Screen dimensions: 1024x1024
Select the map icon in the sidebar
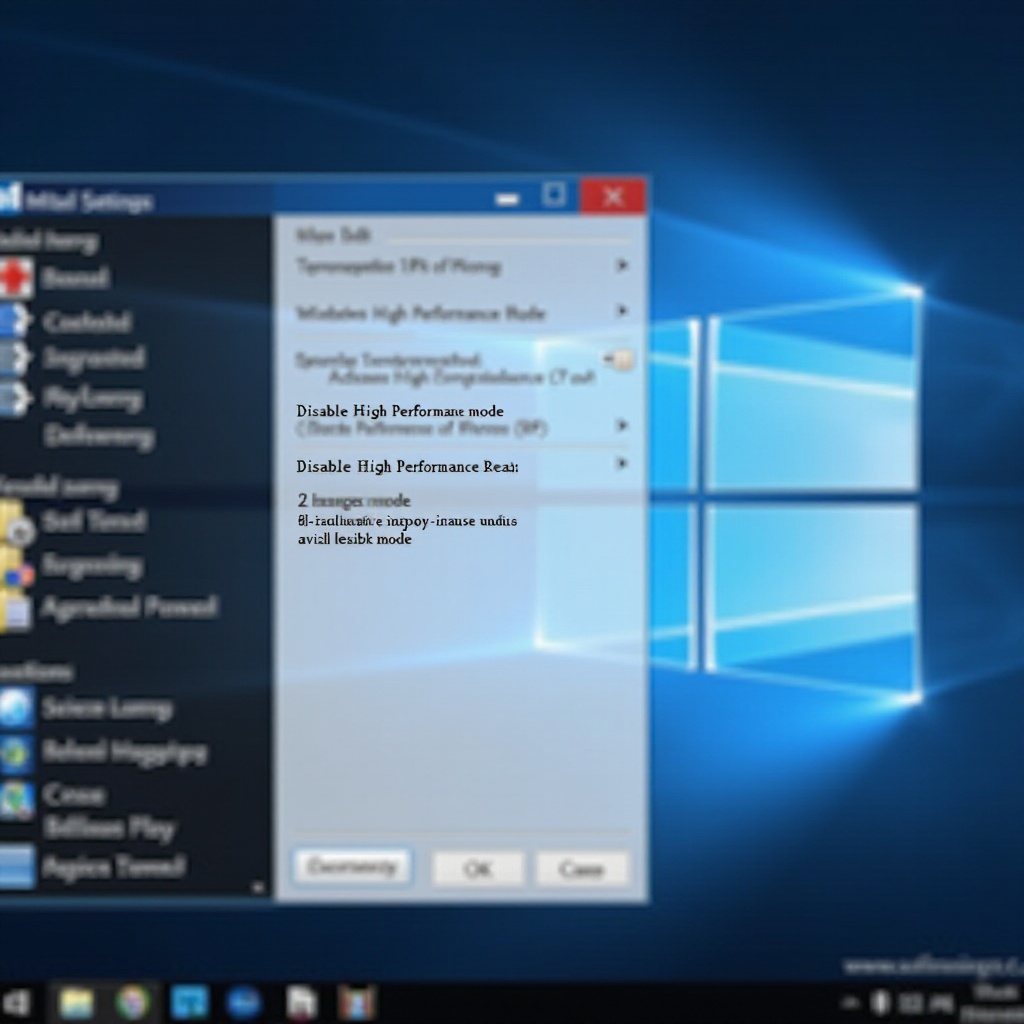(x=16, y=801)
